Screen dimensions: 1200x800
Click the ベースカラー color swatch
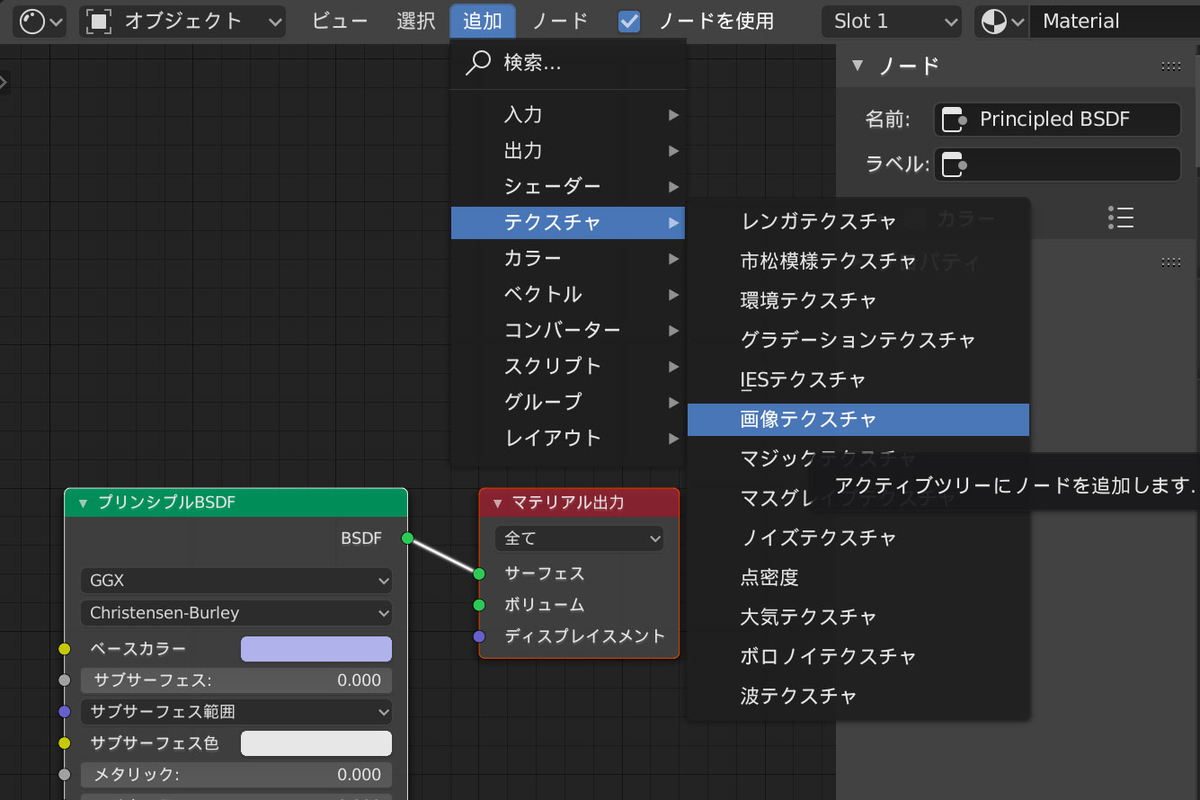click(x=315, y=648)
